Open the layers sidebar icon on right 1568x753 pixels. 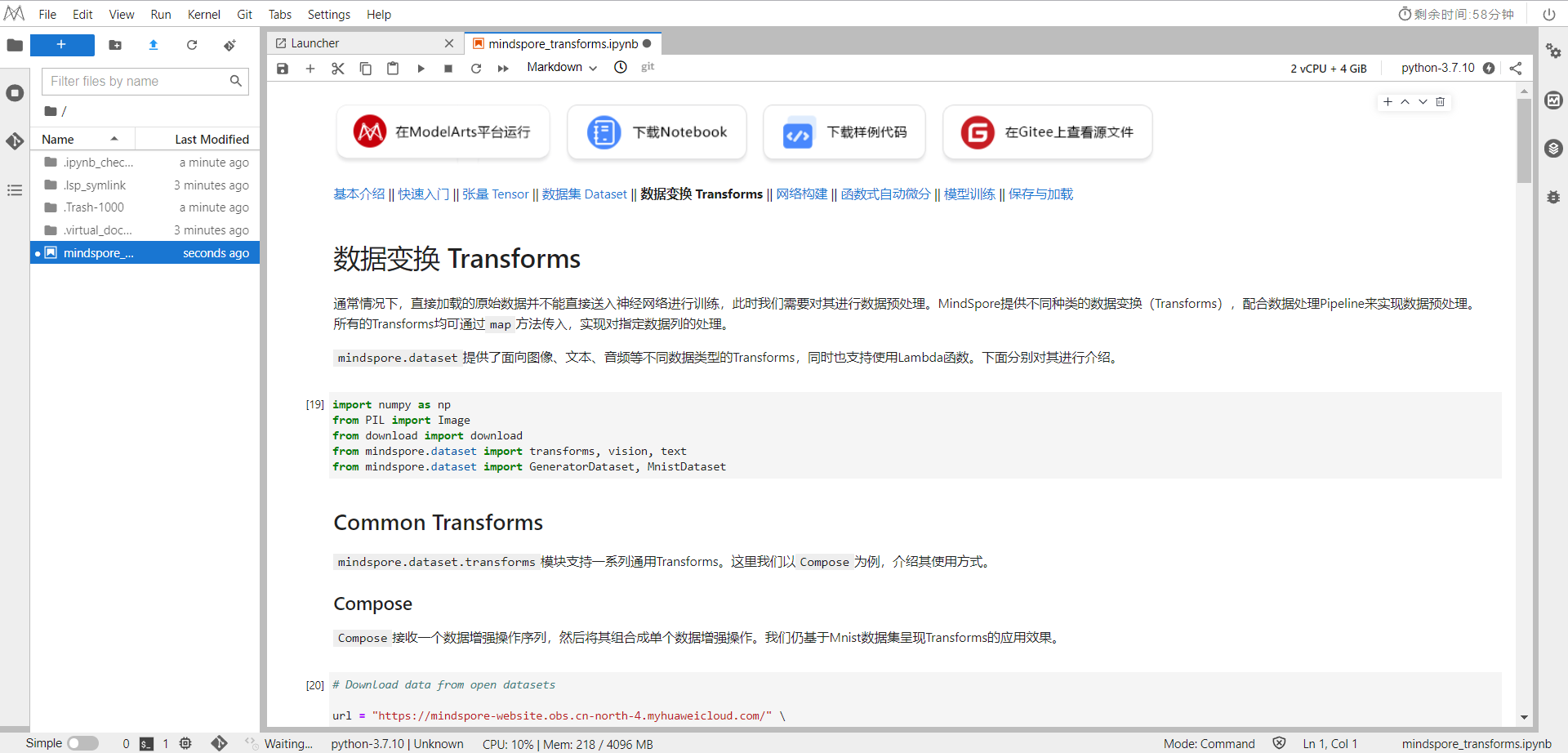pyautogui.click(x=1553, y=149)
